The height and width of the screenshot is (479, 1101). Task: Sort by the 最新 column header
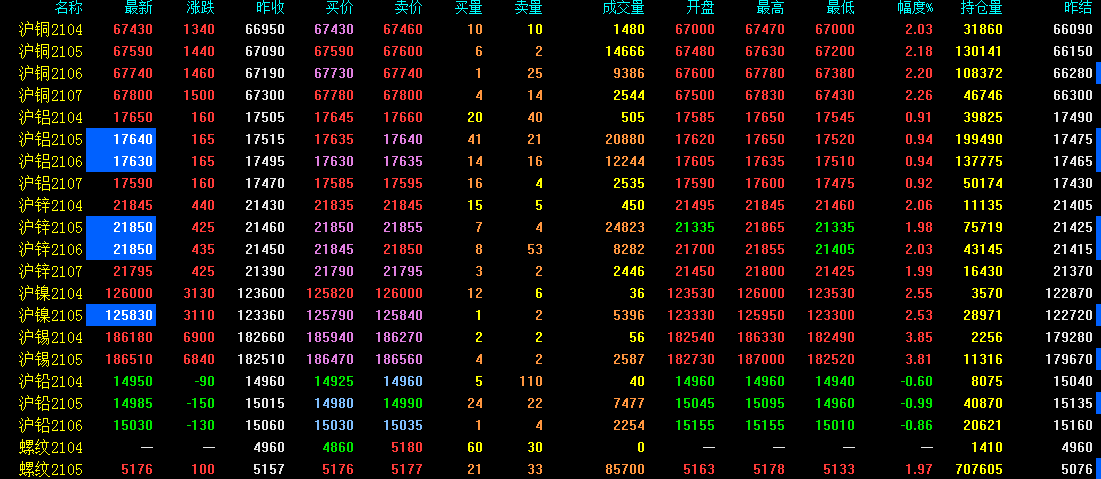click(138, 8)
